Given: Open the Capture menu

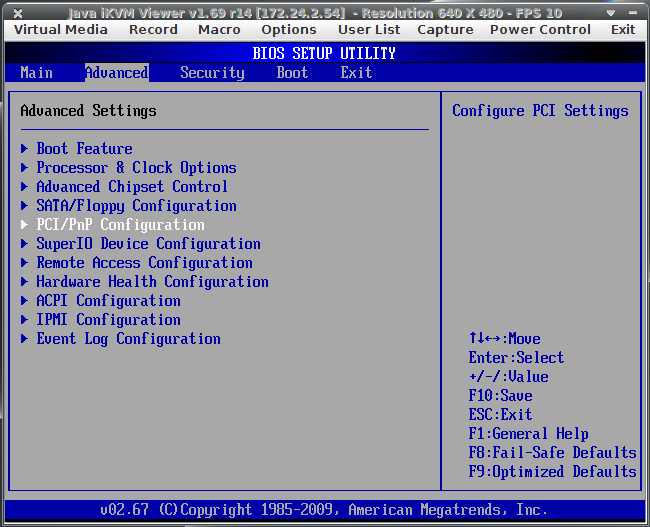Looking at the screenshot, I should click(x=445, y=30).
